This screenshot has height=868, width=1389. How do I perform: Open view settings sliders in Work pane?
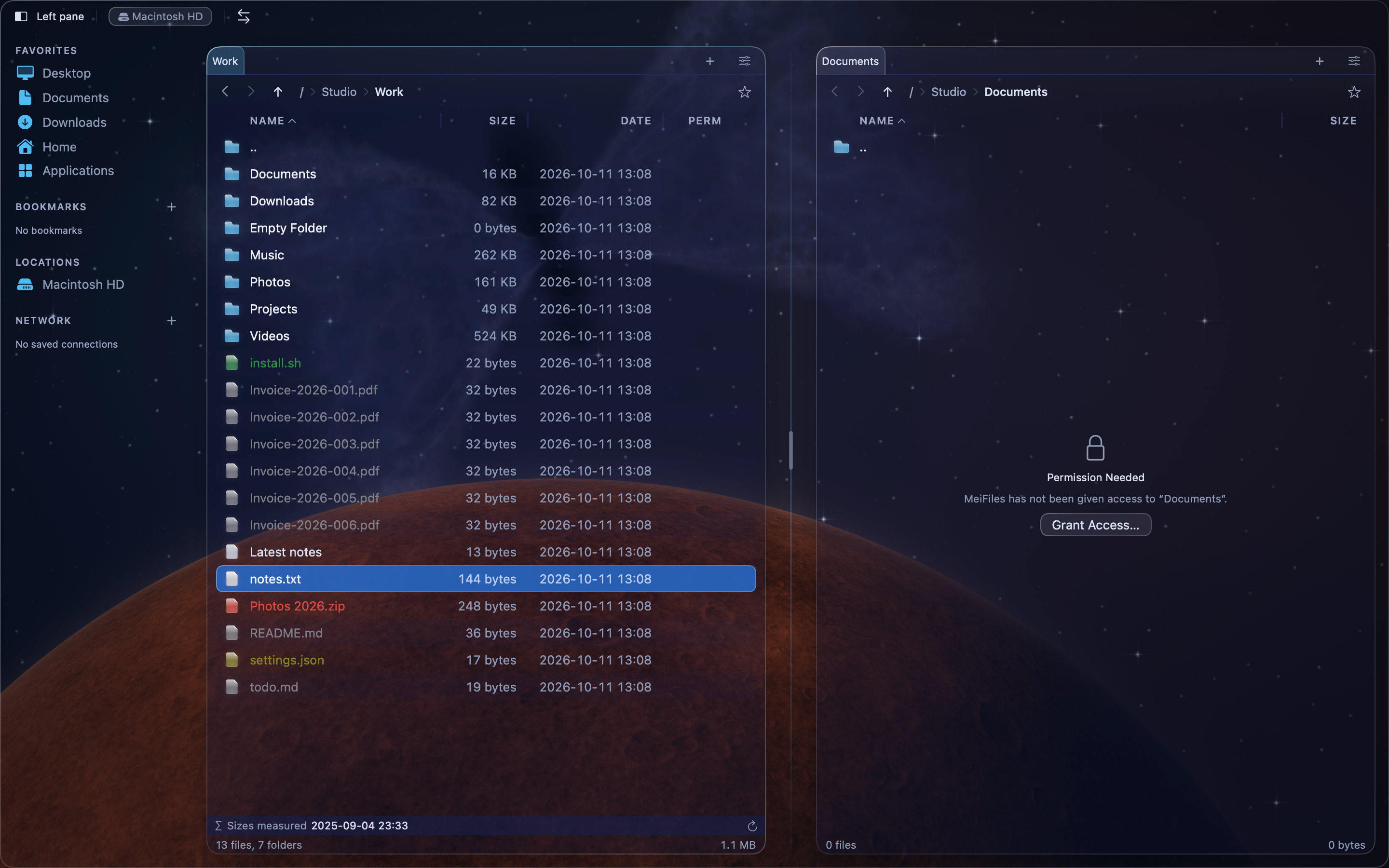point(745,61)
